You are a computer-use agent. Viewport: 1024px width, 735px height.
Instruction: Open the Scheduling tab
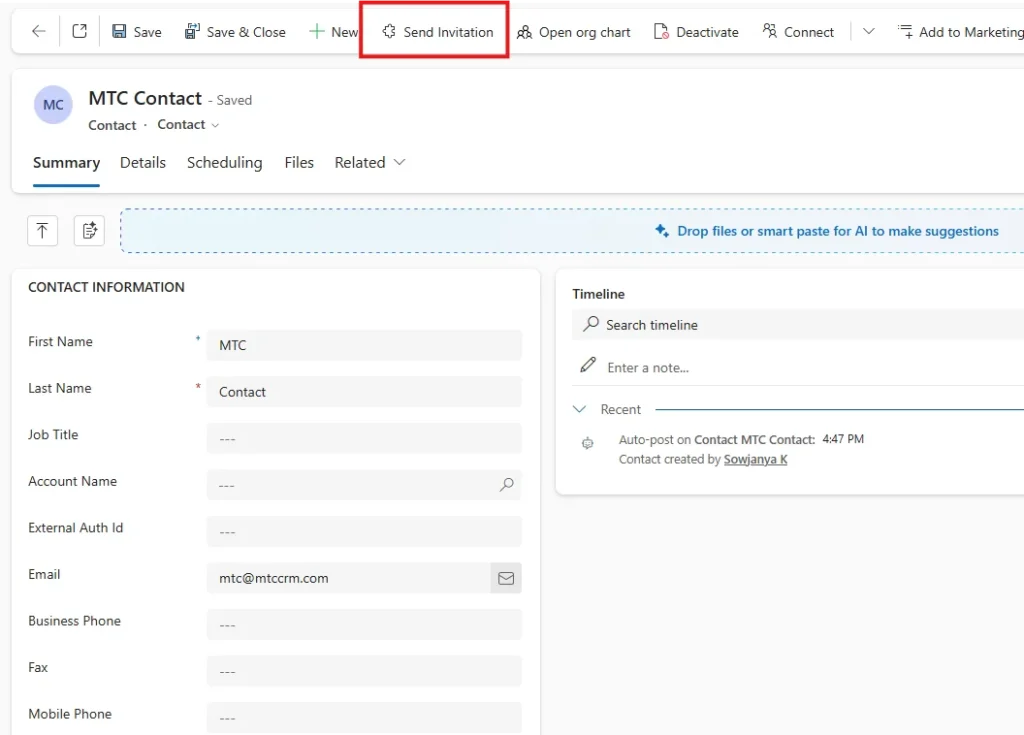point(225,163)
